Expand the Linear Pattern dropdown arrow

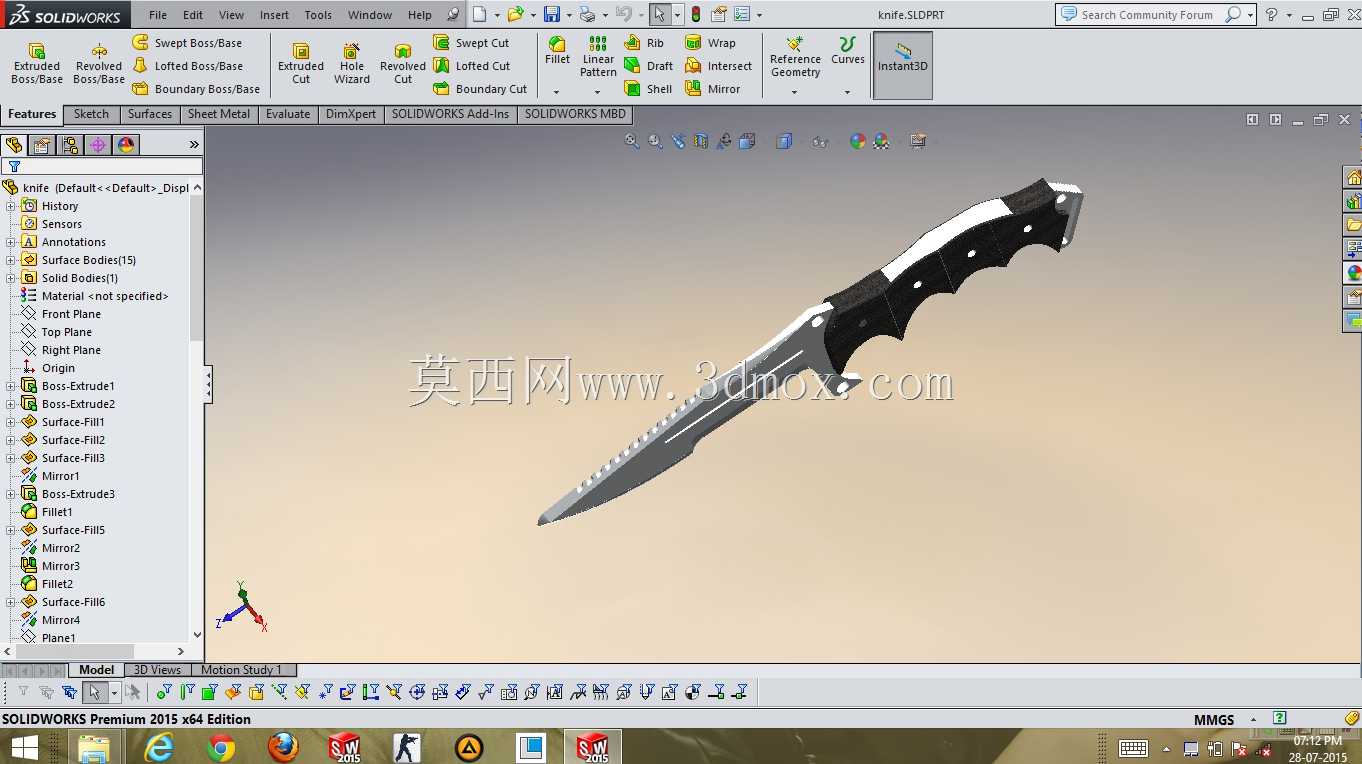pos(598,92)
